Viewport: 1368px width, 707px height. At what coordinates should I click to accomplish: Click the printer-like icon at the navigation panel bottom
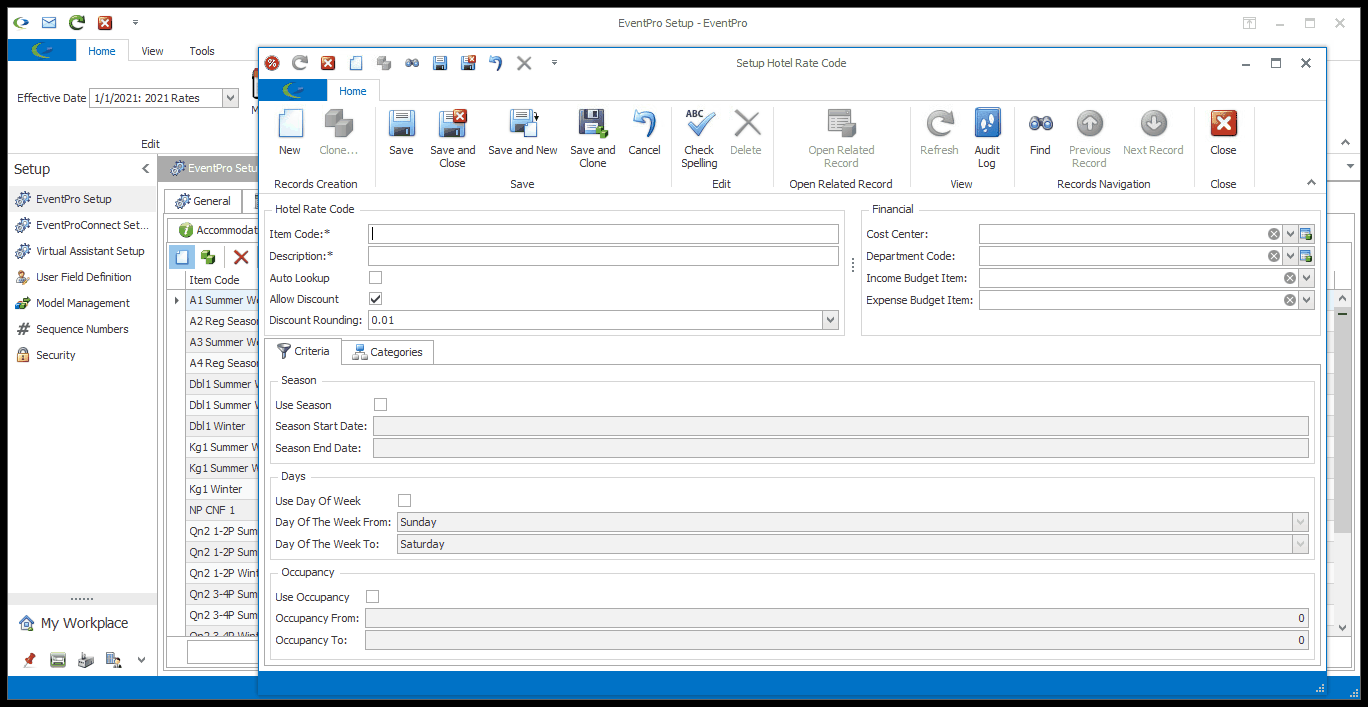58,660
